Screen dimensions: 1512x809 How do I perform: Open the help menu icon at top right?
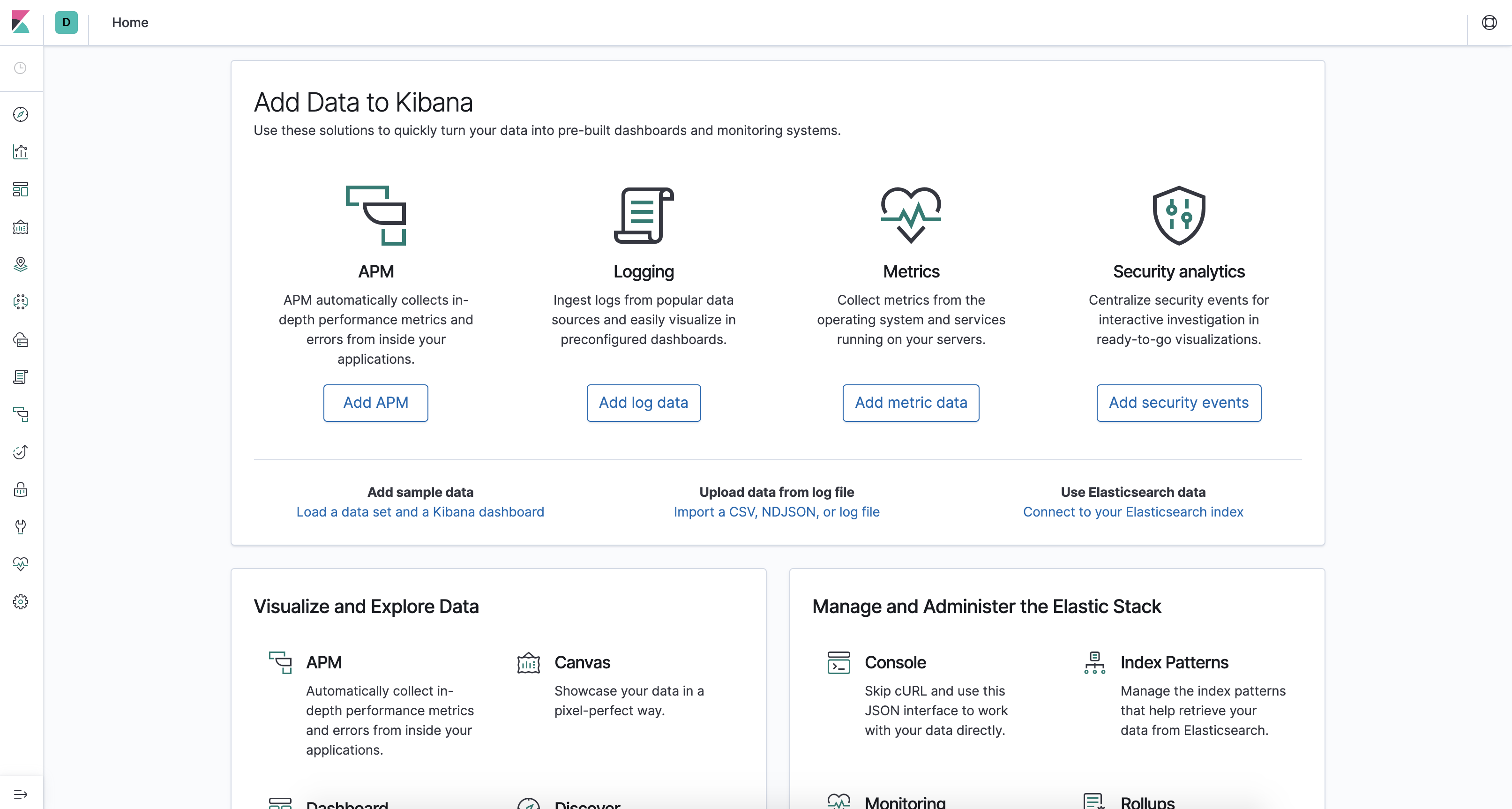pos(1489,22)
